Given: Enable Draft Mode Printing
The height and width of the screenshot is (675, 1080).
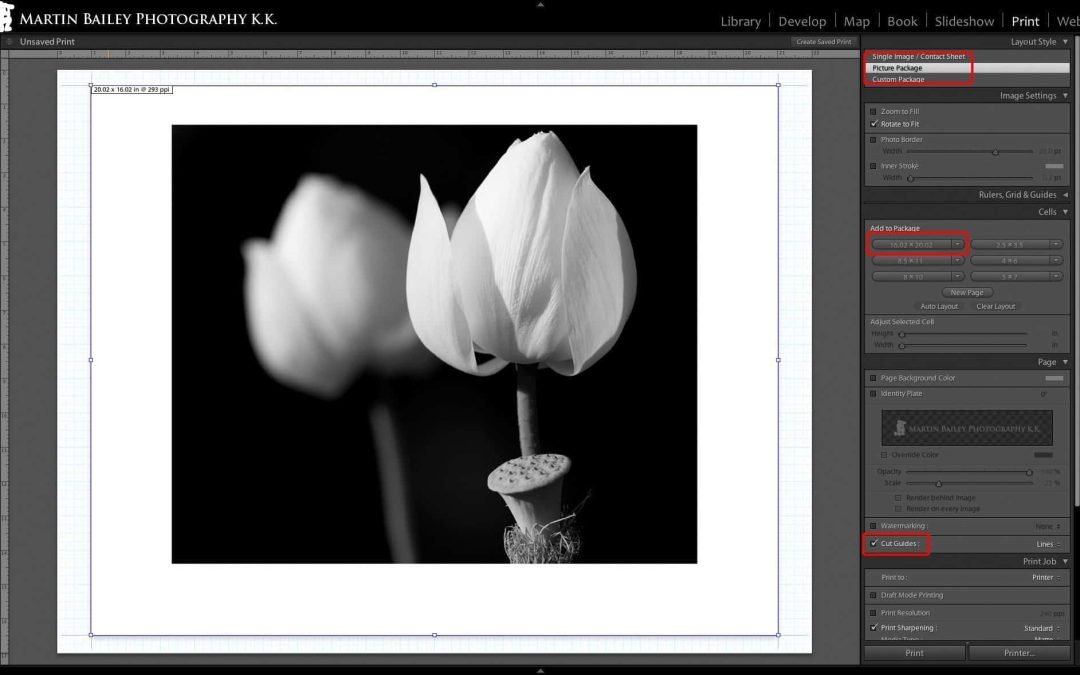Looking at the screenshot, I should point(874,595).
